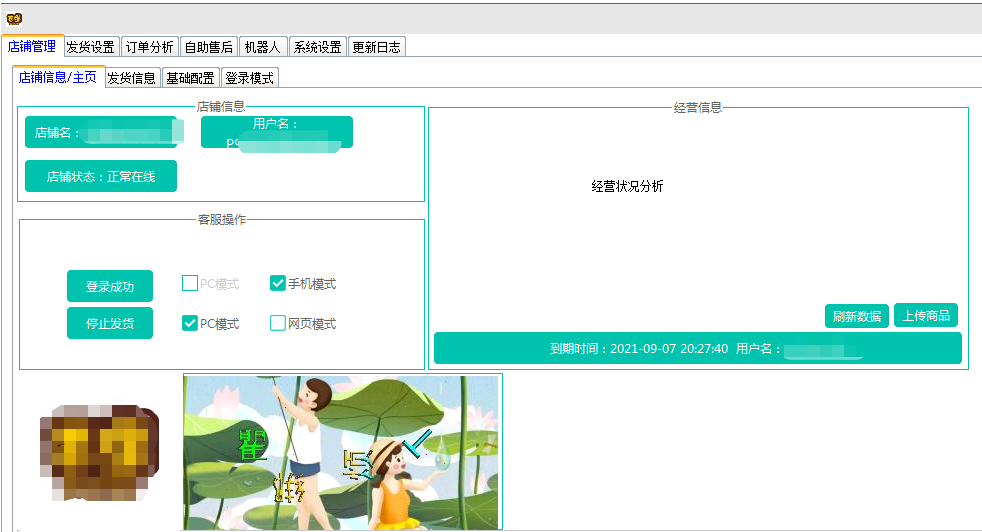Open the 订单分析 tab
This screenshot has height=532, width=982.
coord(150,47)
